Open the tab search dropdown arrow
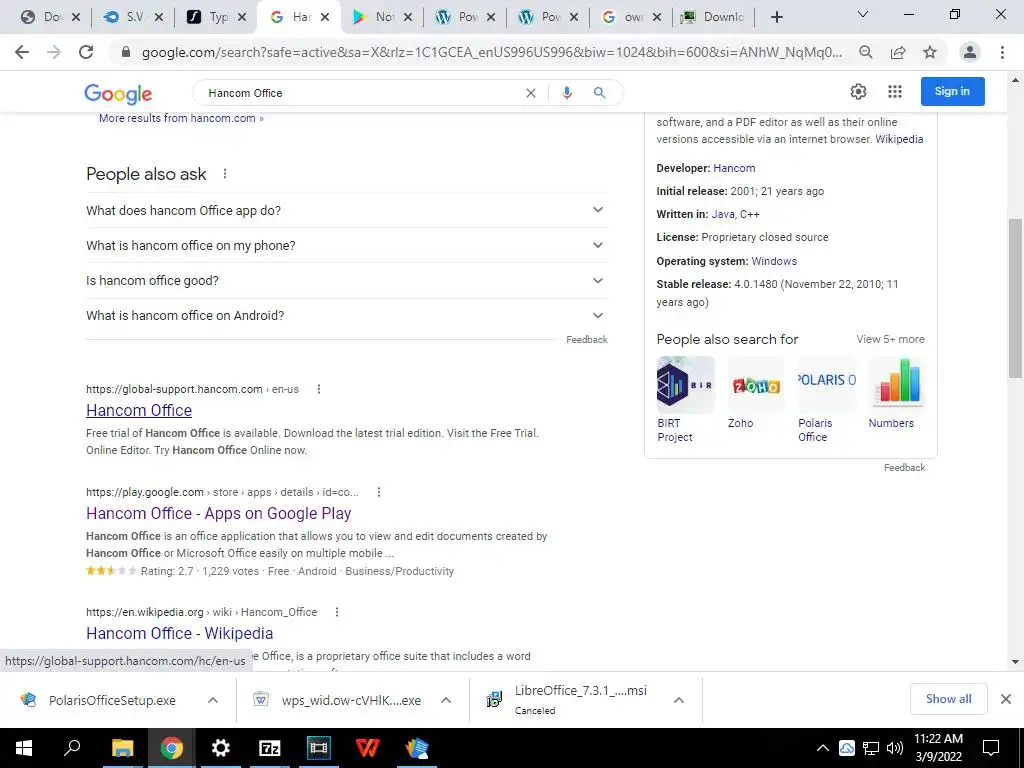The height and width of the screenshot is (768, 1024). [x=863, y=14]
